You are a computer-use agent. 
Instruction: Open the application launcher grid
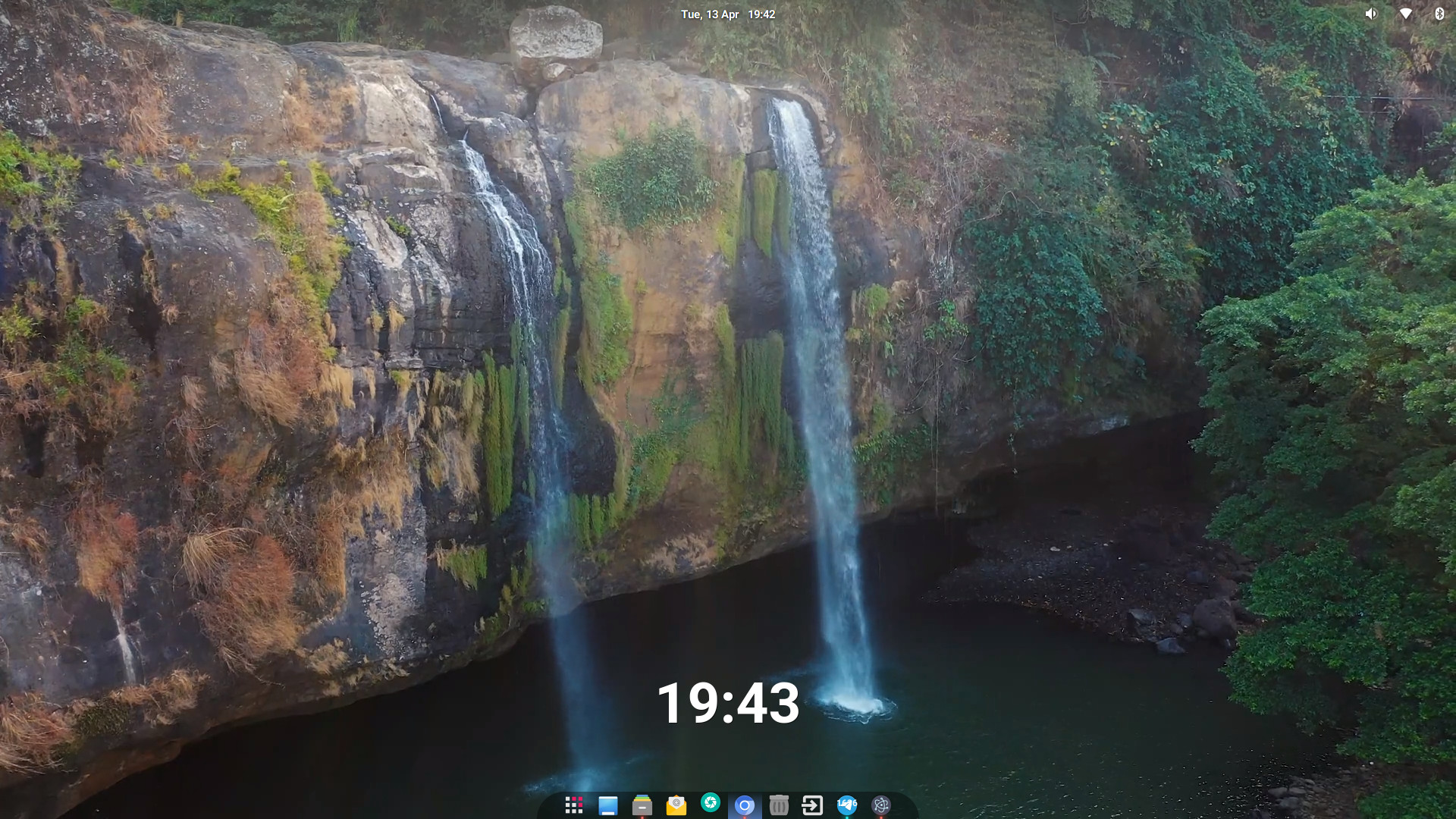pyautogui.click(x=574, y=805)
